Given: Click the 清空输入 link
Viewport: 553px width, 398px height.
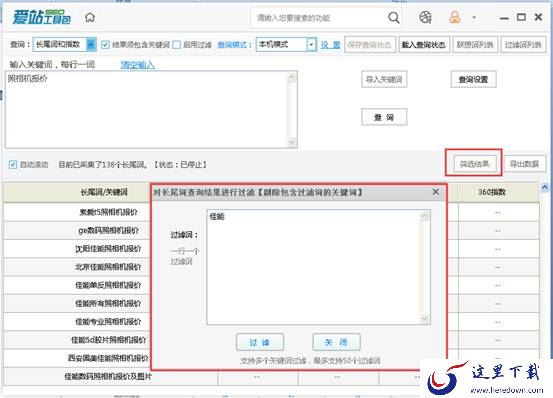Looking at the screenshot, I should pyautogui.click(x=138, y=65).
